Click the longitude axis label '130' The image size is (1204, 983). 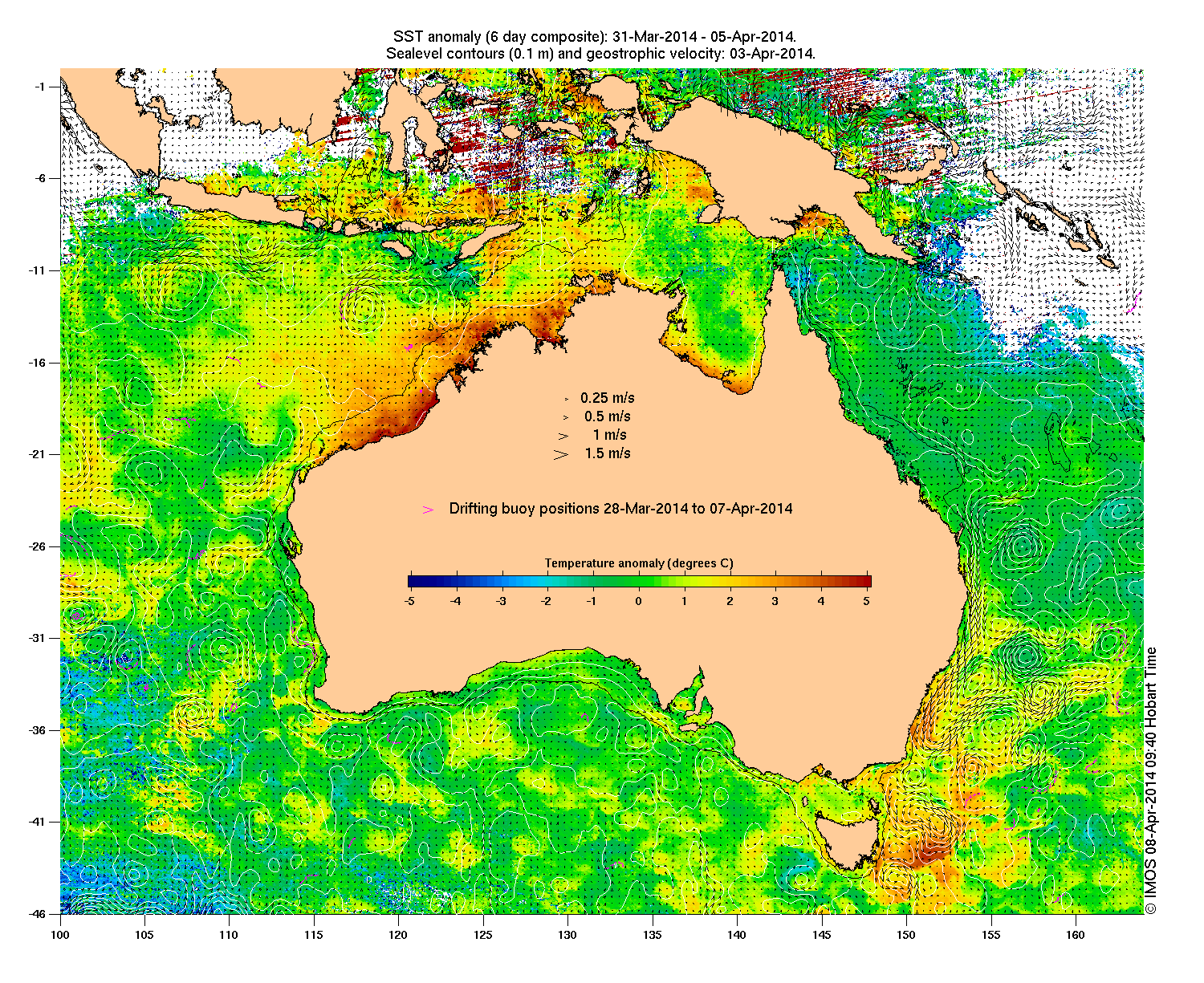(567, 935)
